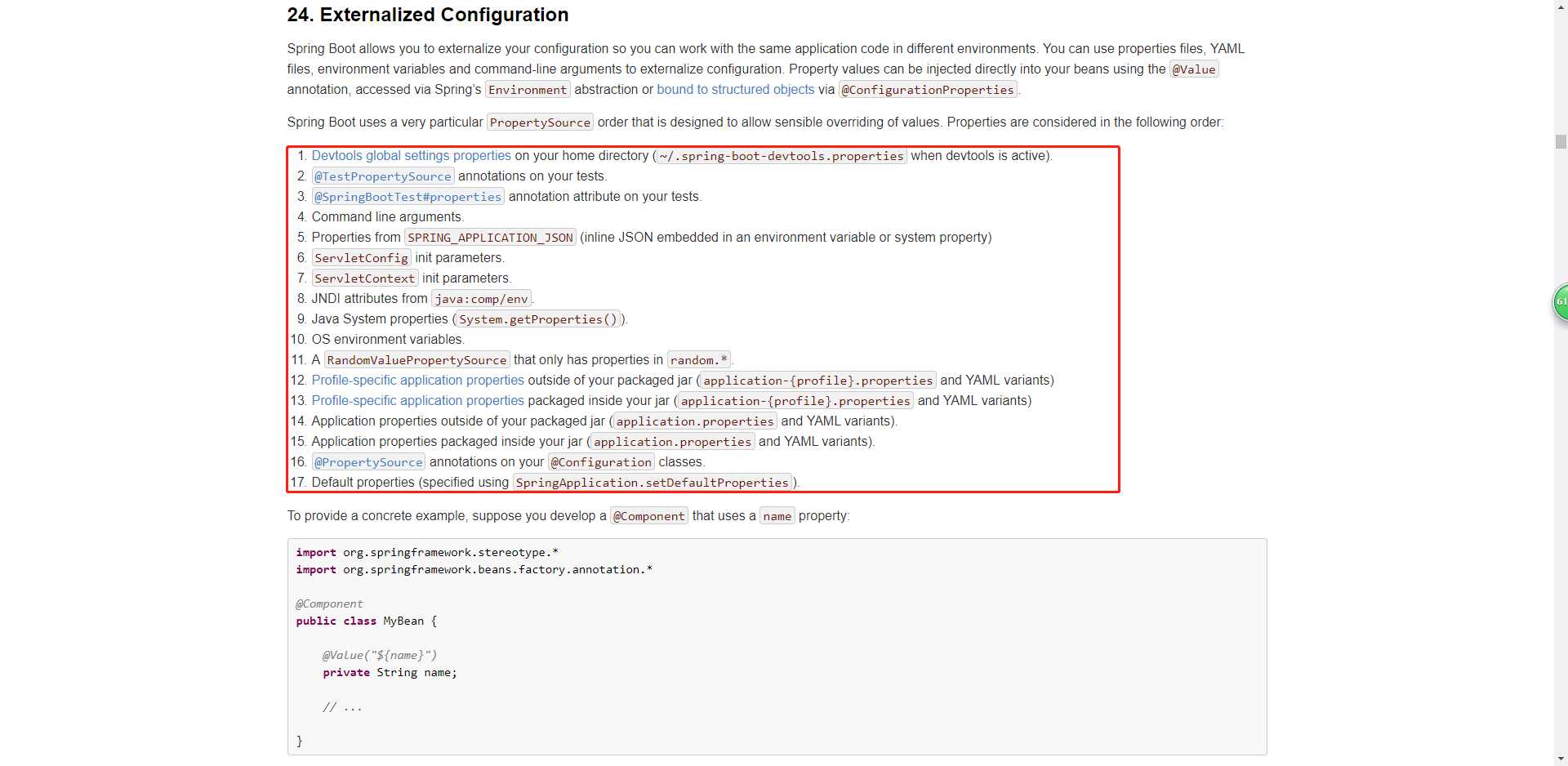Open the 'bound to structured objects' link
1568x766 pixels.
tap(735, 90)
